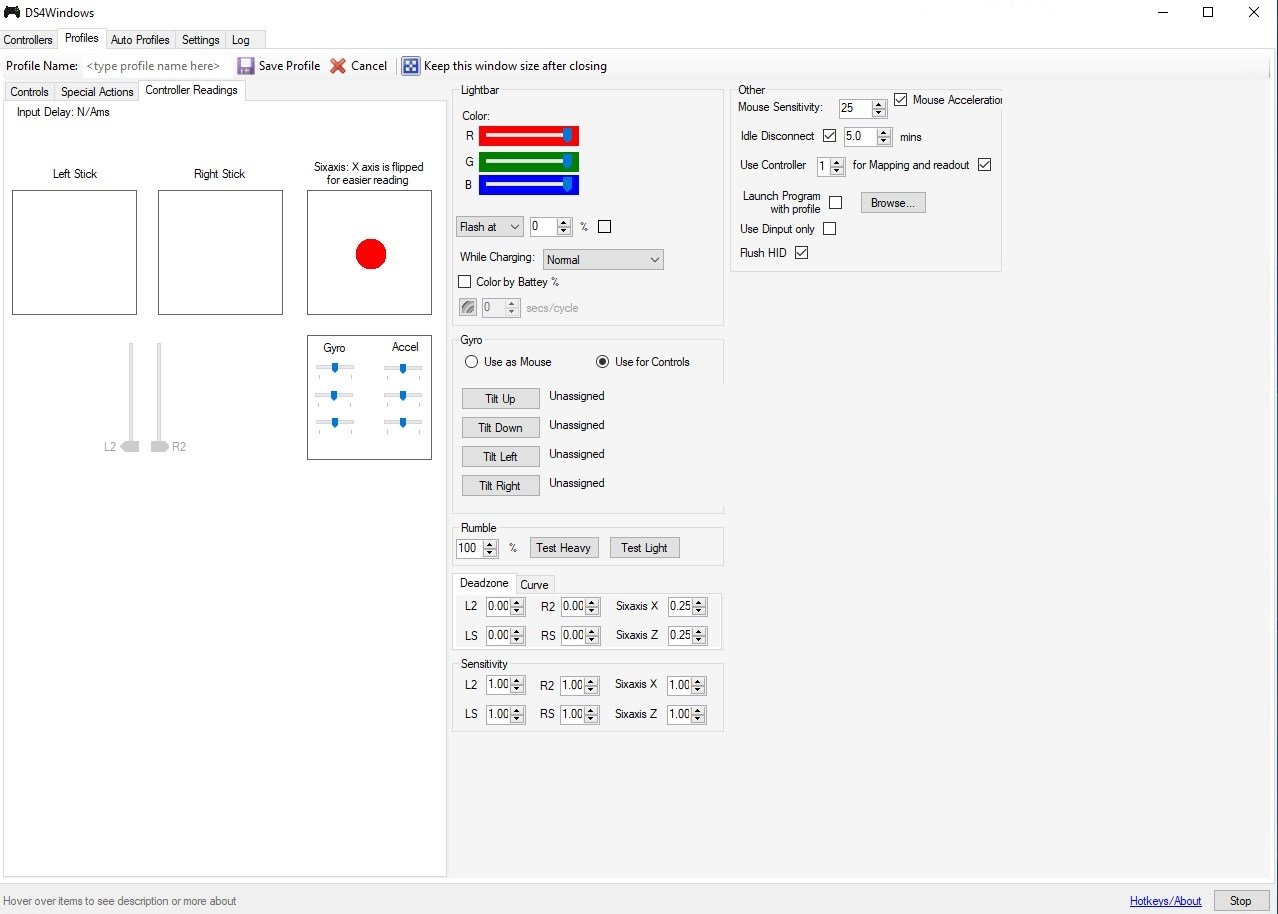The height and width of the screenshot is (914, 1278).
Task: Click the keep window size icon
Action: [411, 66]
